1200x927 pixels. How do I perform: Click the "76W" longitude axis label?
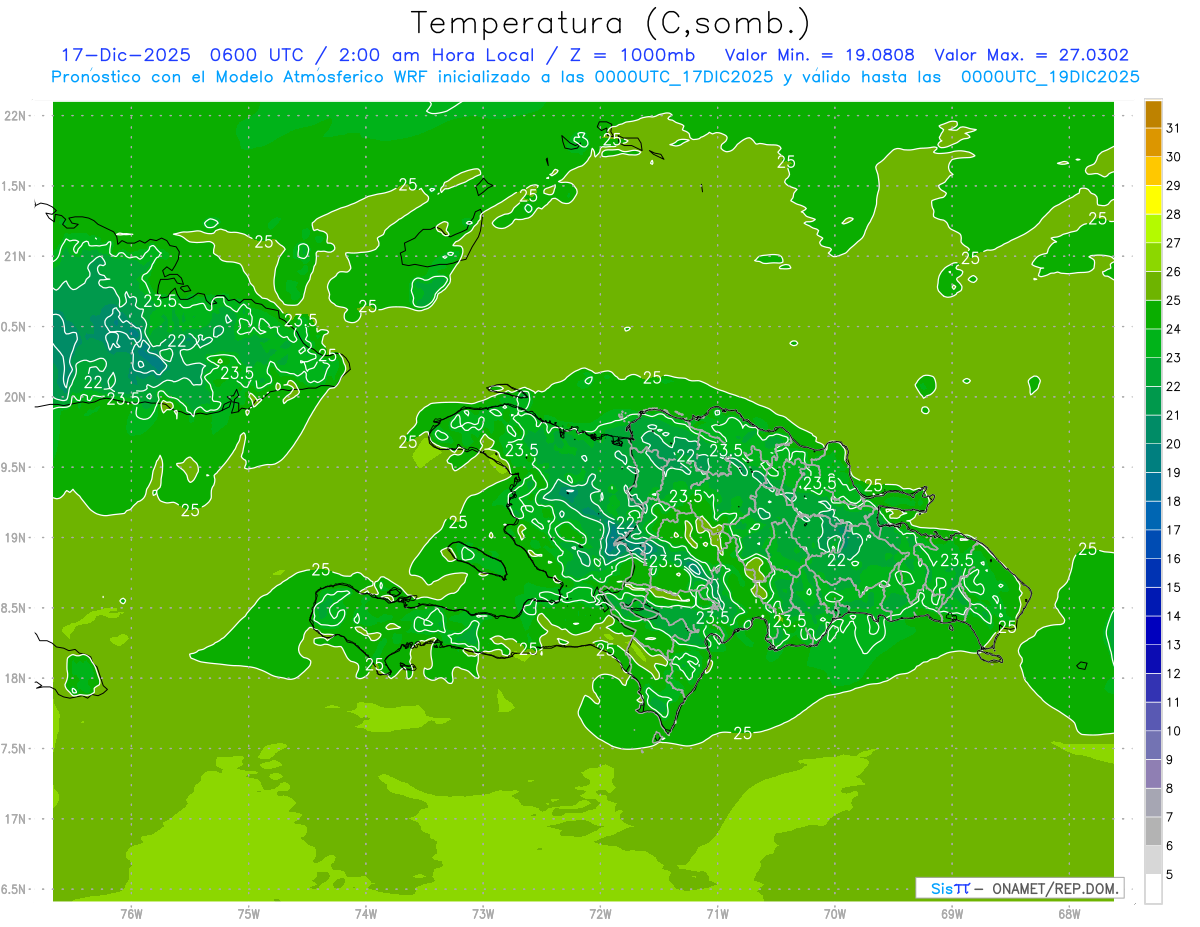tap(131, 913)
